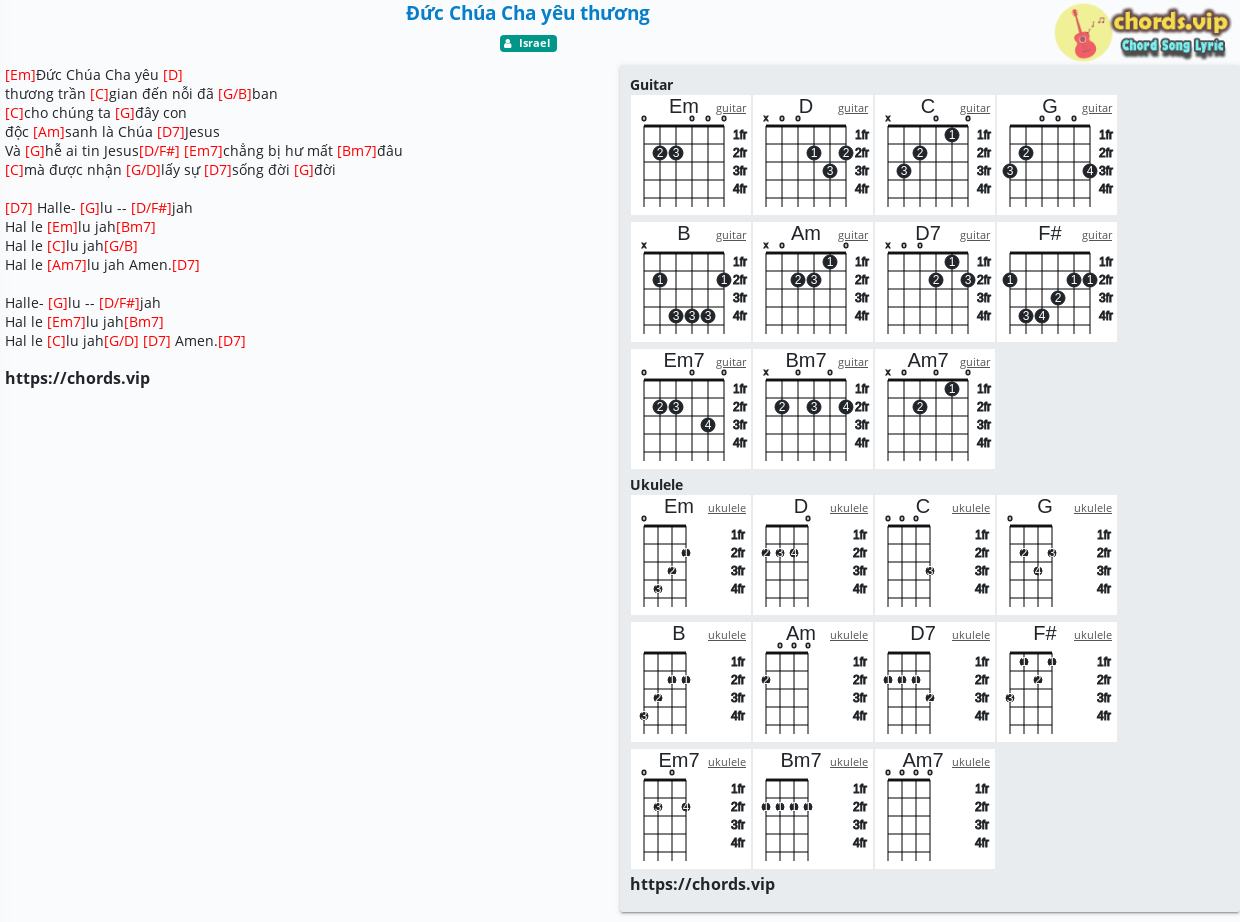Click [G] chord before 'hễ ai tin Jesus'

pyautogui.click(x=35, y=151)
